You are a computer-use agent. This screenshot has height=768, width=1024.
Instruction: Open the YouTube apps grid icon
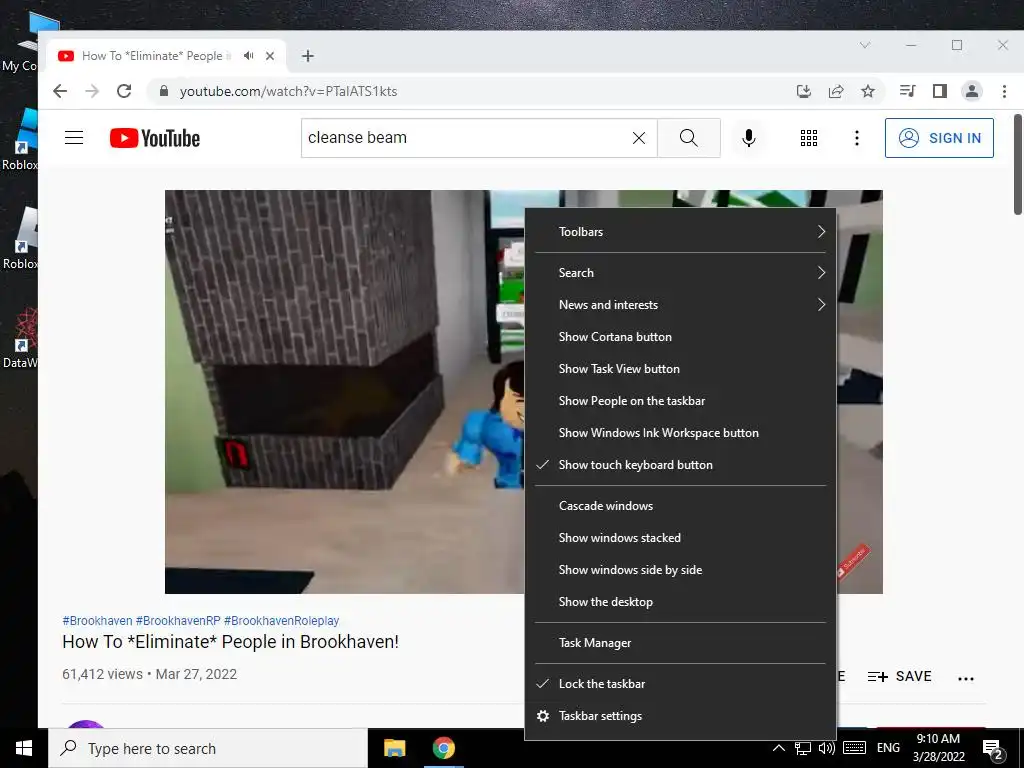pyautogui.click(x=808, y=138)
